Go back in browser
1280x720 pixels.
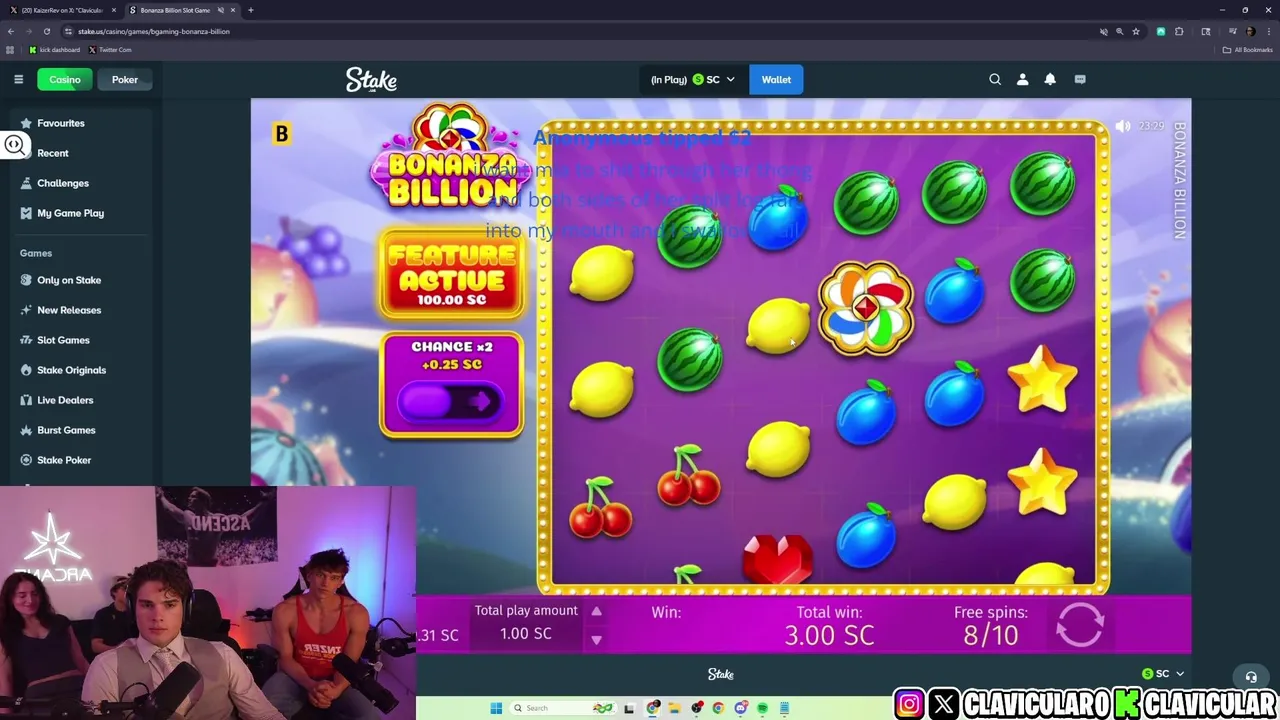click(10, 31)
